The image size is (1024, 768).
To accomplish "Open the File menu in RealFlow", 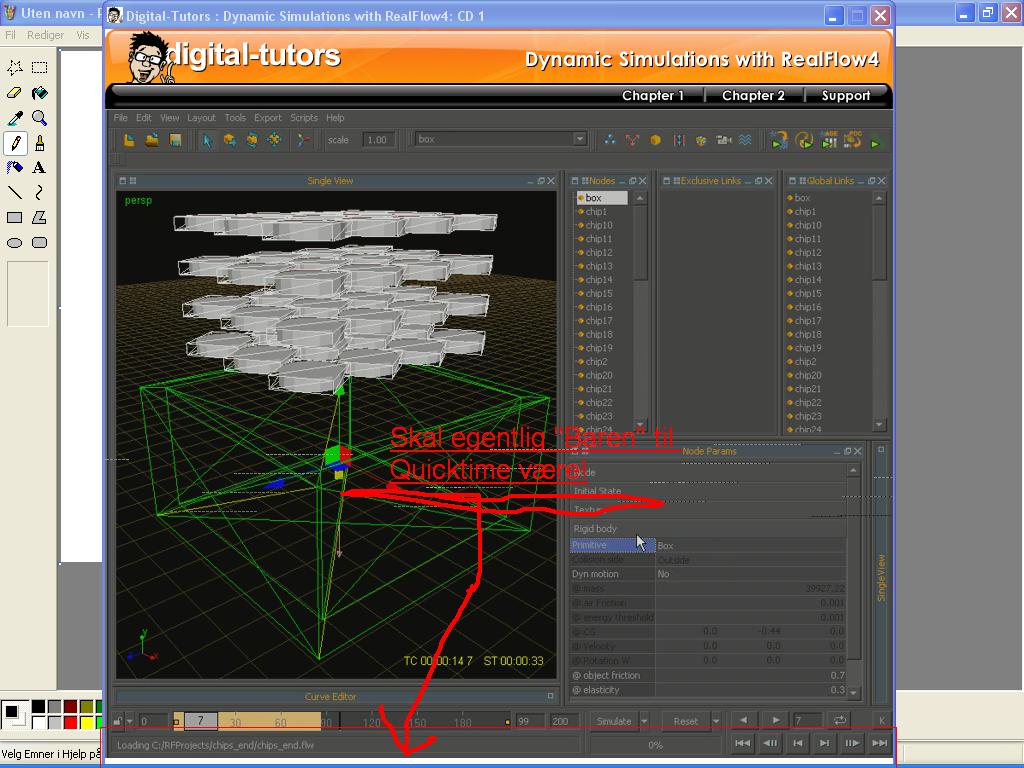I will [120, 118].
